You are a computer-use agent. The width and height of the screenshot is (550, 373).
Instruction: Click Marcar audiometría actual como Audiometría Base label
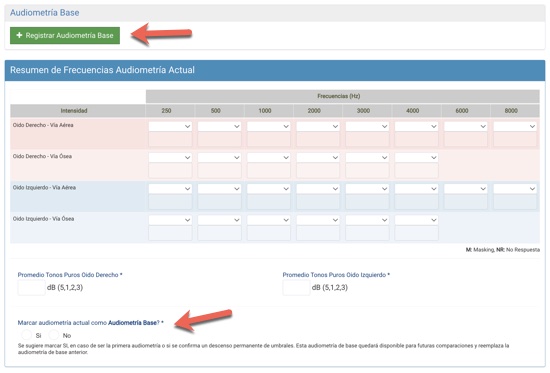90,322
